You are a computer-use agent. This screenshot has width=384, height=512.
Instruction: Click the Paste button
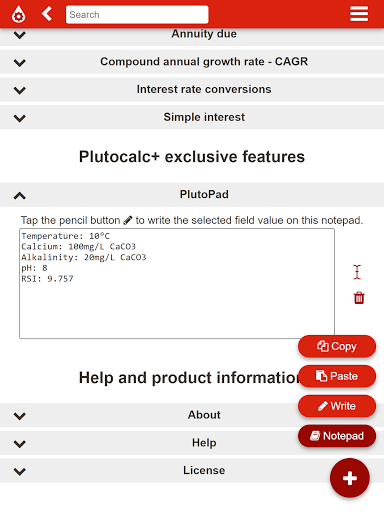337,376
